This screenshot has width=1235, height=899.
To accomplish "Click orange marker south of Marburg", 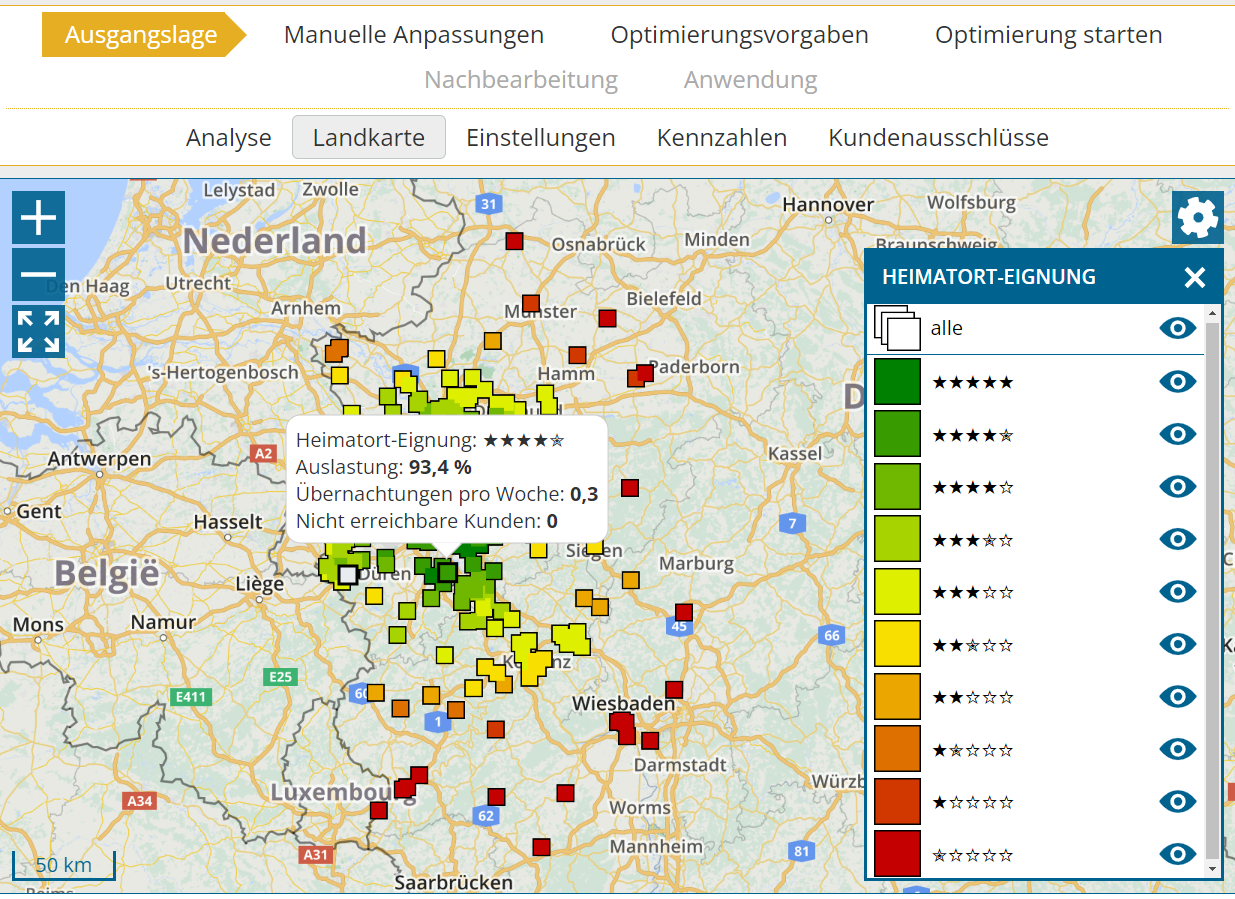I will 630,579.
